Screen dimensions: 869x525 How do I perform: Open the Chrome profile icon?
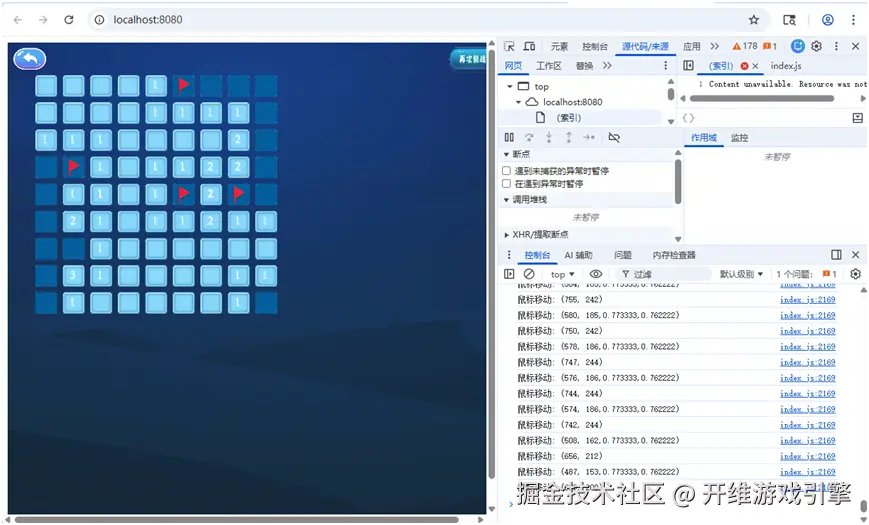point(827,20)
